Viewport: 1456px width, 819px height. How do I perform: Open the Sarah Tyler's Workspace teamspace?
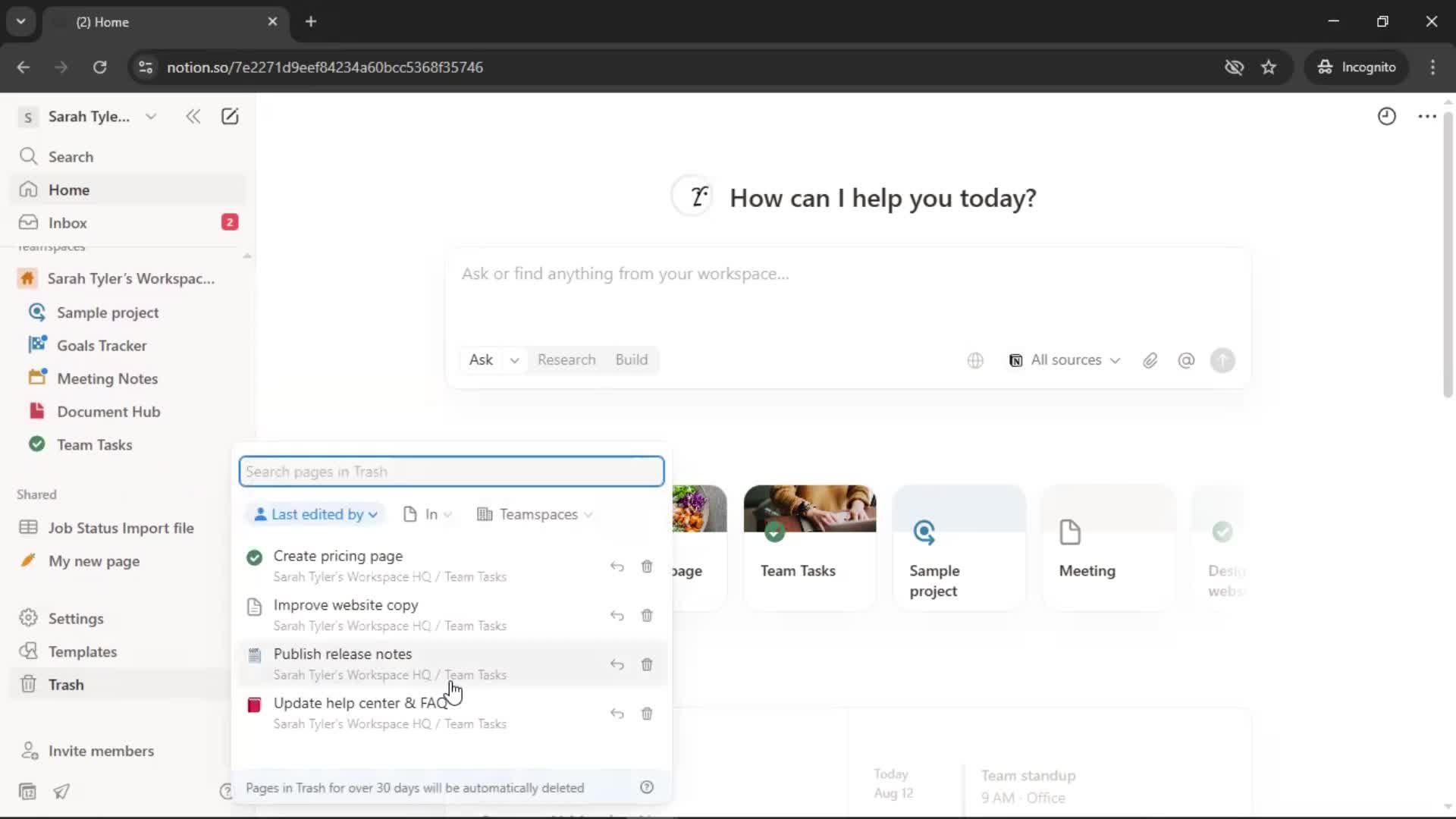click(127, 278)
